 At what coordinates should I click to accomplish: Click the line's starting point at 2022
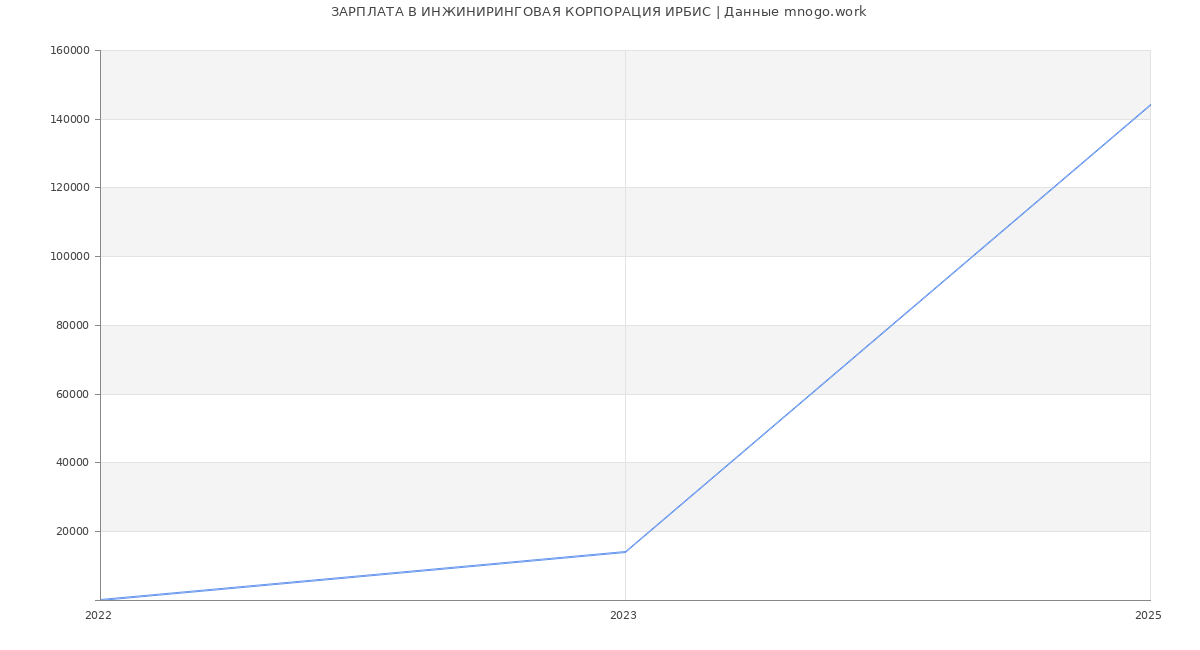[101, 600]
